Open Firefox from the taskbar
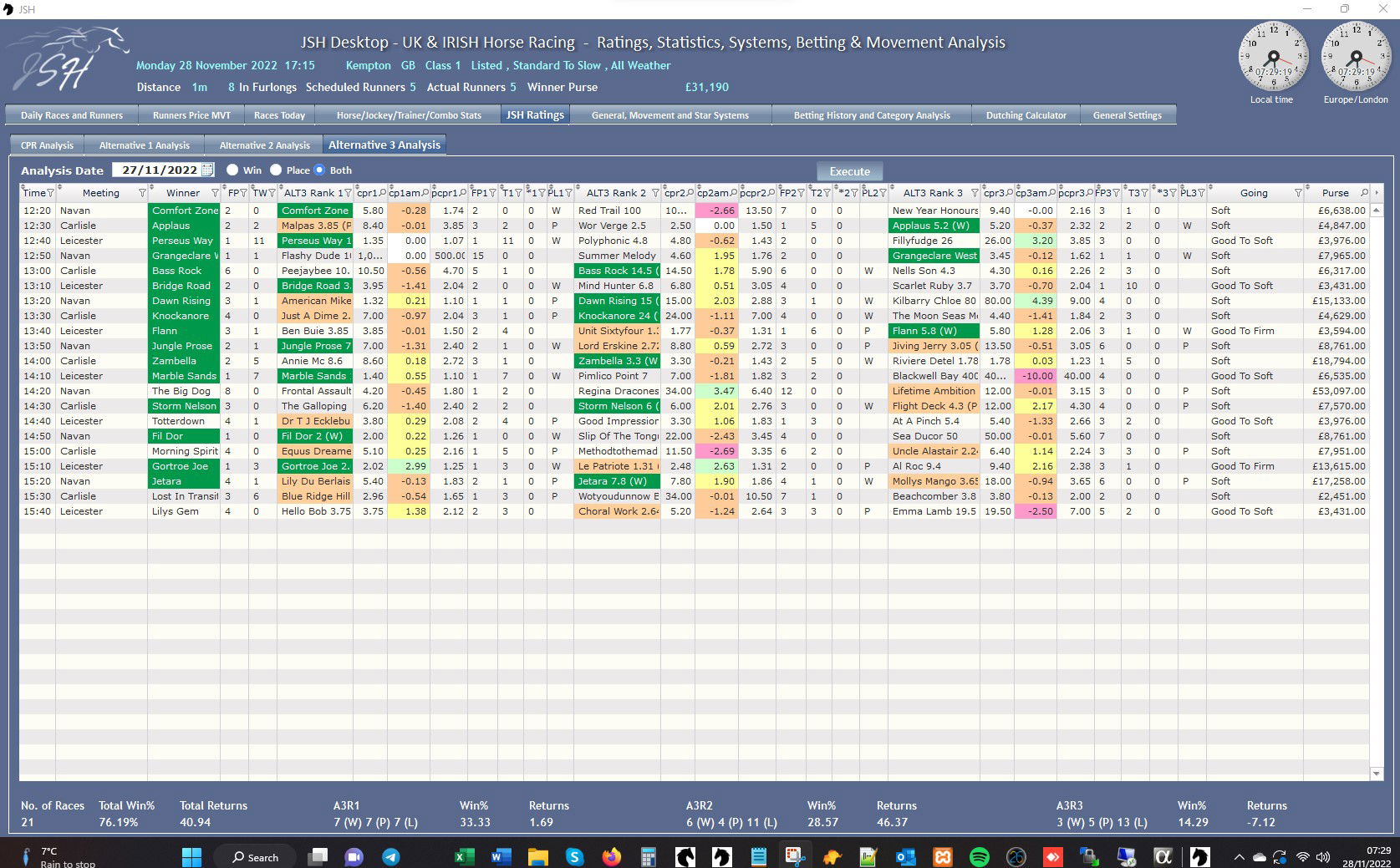Viewport: 1400px width, 868px height. (x=612, y=856)
